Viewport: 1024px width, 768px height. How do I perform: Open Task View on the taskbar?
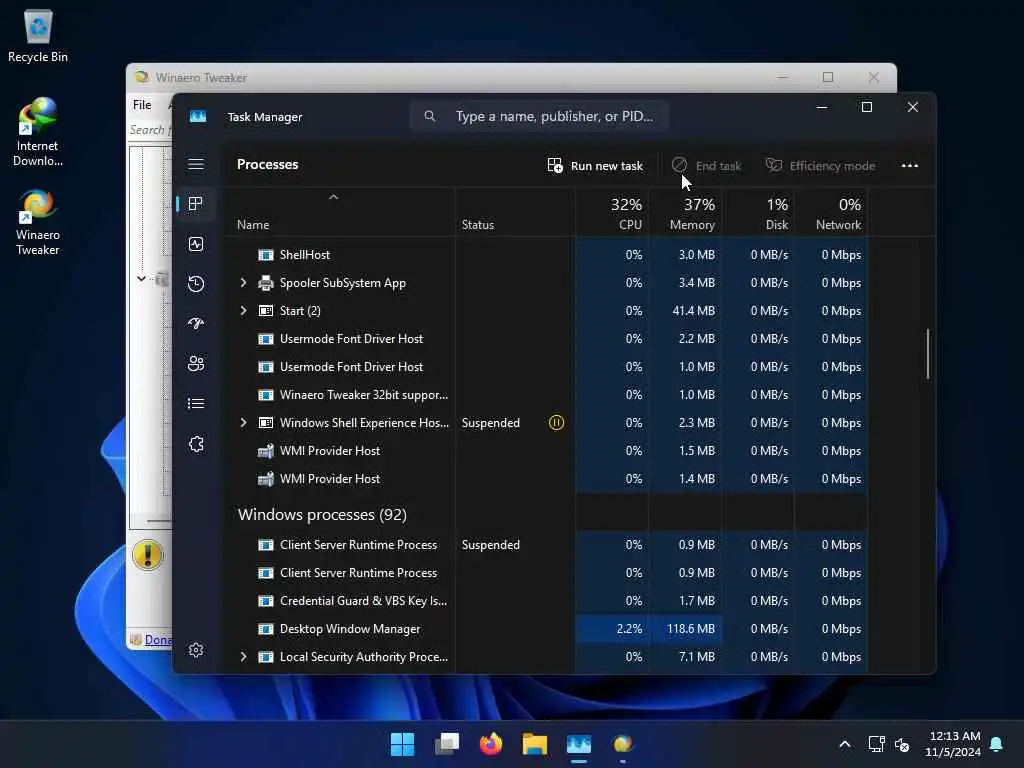point(447,744)
